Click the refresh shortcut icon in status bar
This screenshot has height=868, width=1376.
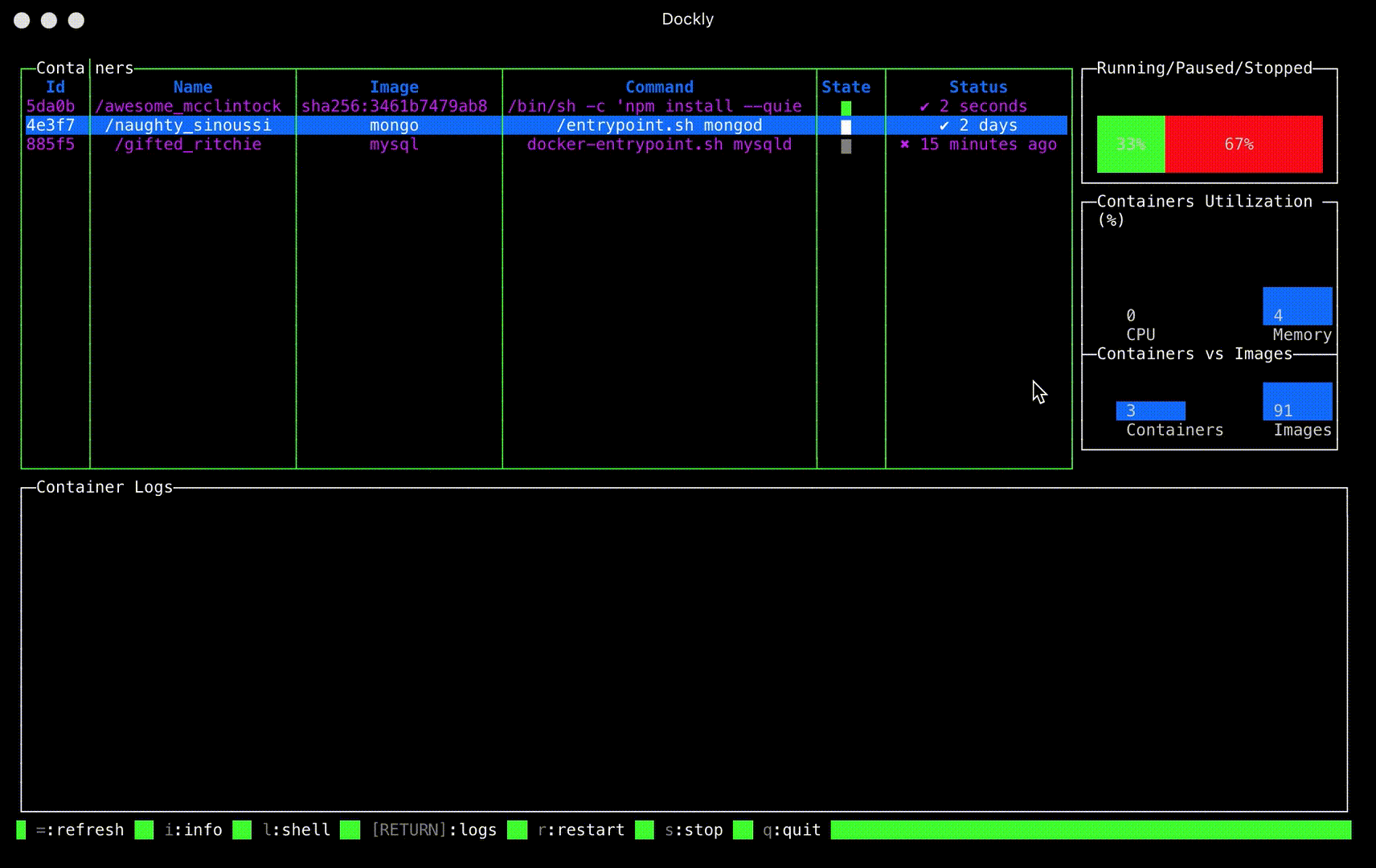pyautogui.click(x=21, y=829)
